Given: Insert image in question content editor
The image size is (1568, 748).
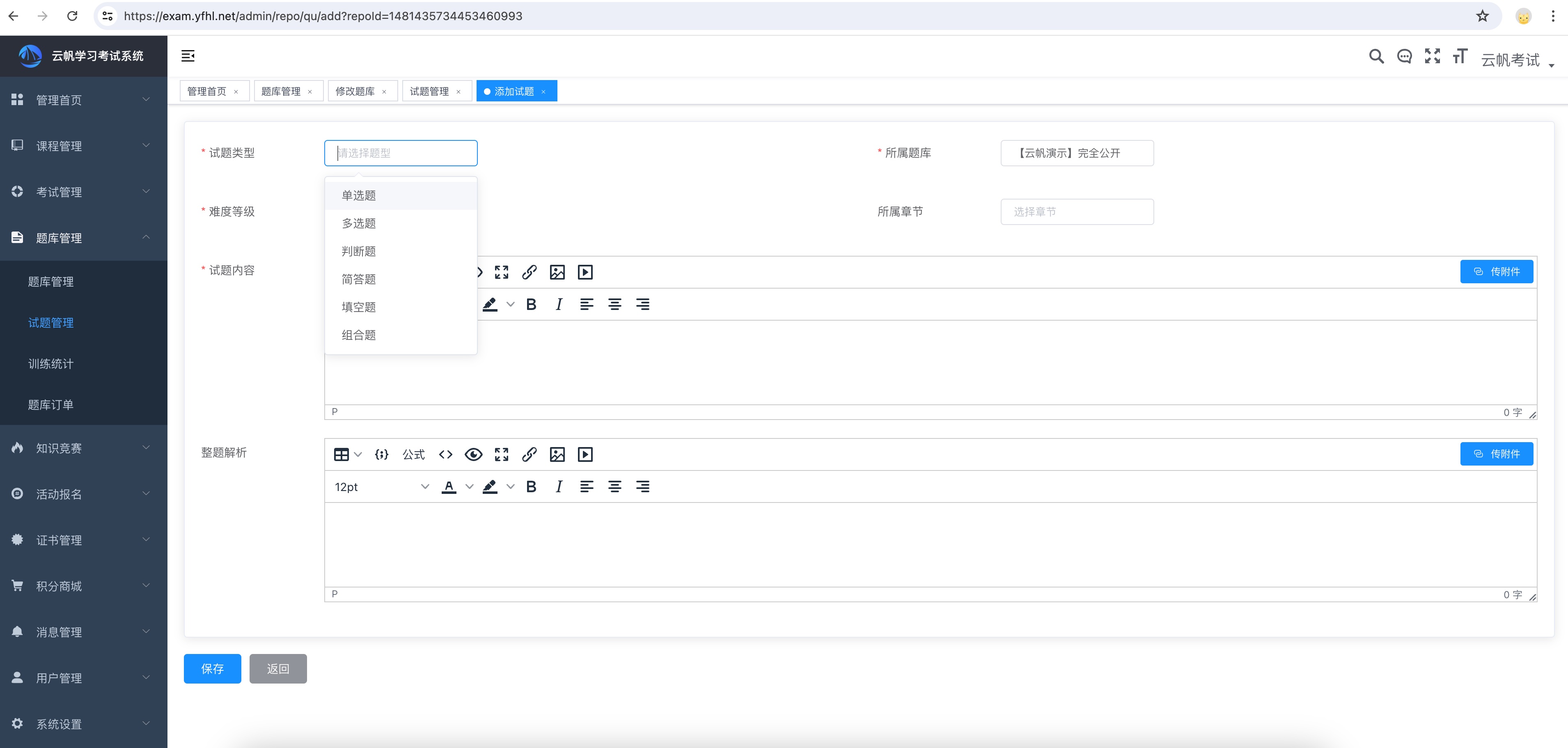Looking at the screenshot, I should pos(557,272).
